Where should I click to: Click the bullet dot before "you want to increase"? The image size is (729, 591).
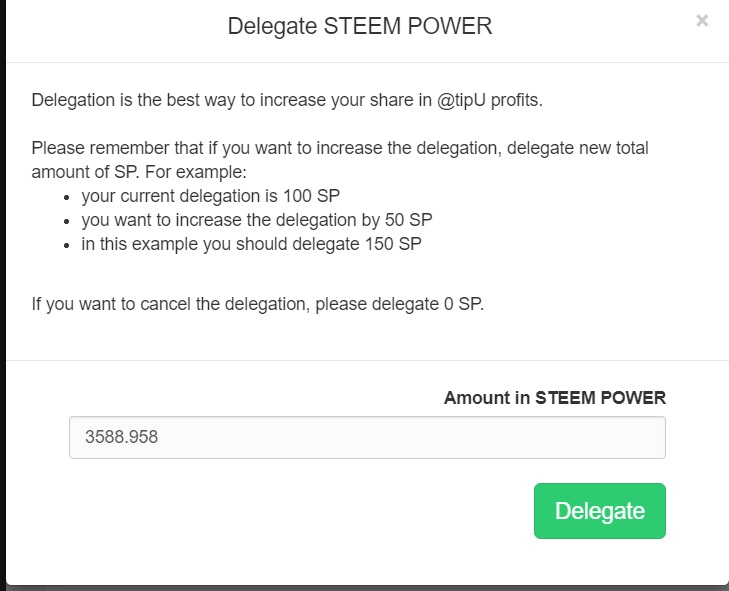pos(67,221)
